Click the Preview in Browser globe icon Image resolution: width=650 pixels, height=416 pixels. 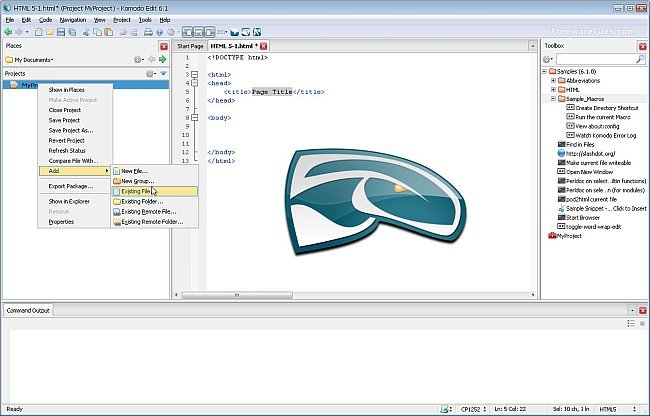click(160, 32)
